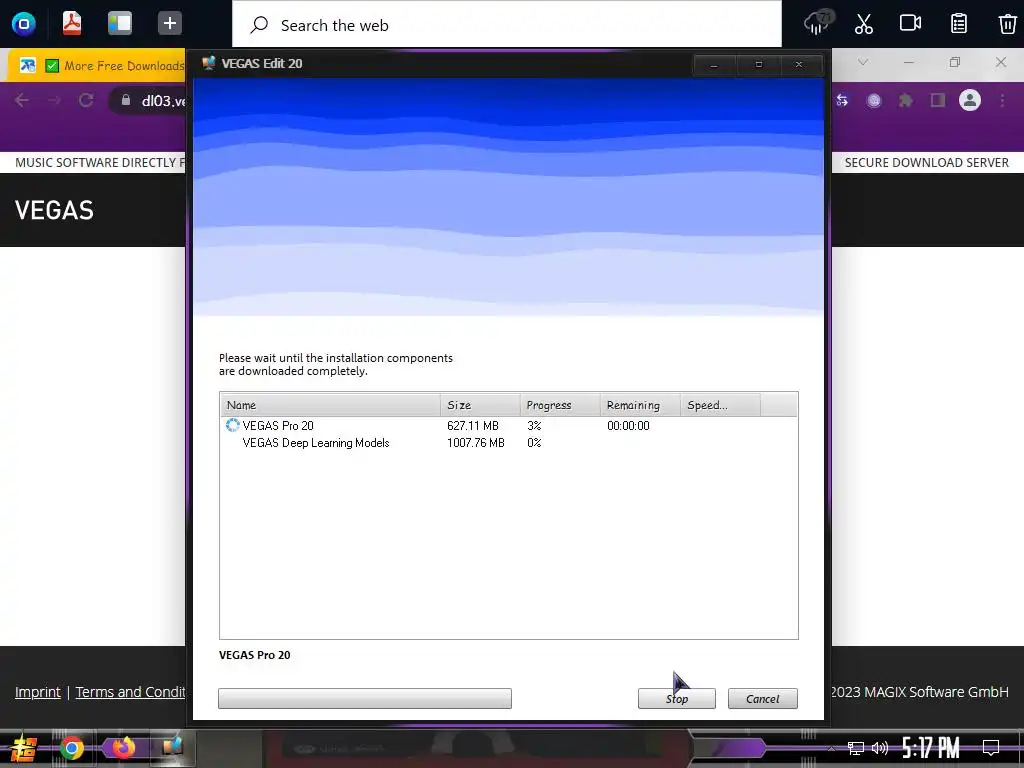Open the Terms and Conditions link
1024x768 pixels.
(130, 692)
